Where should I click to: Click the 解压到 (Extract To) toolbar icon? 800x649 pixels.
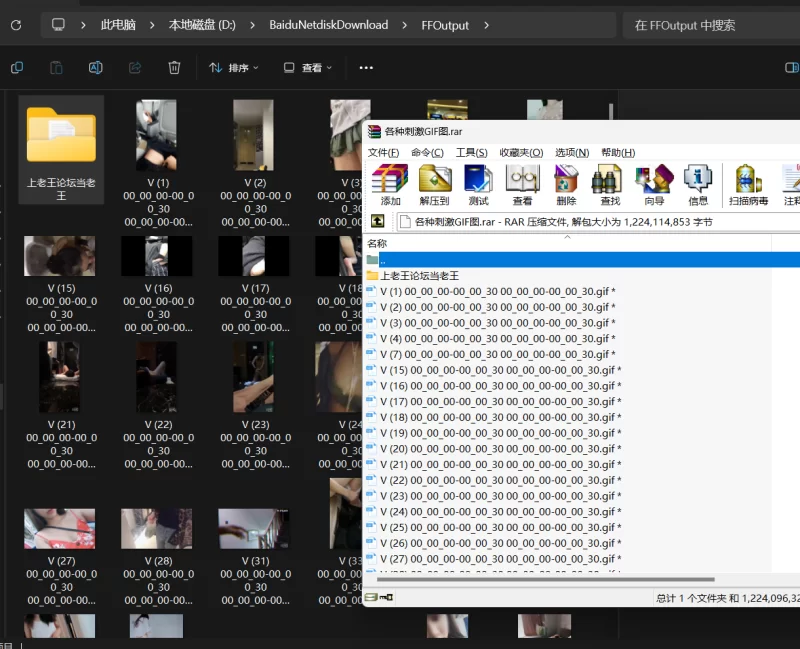(435, 184)
